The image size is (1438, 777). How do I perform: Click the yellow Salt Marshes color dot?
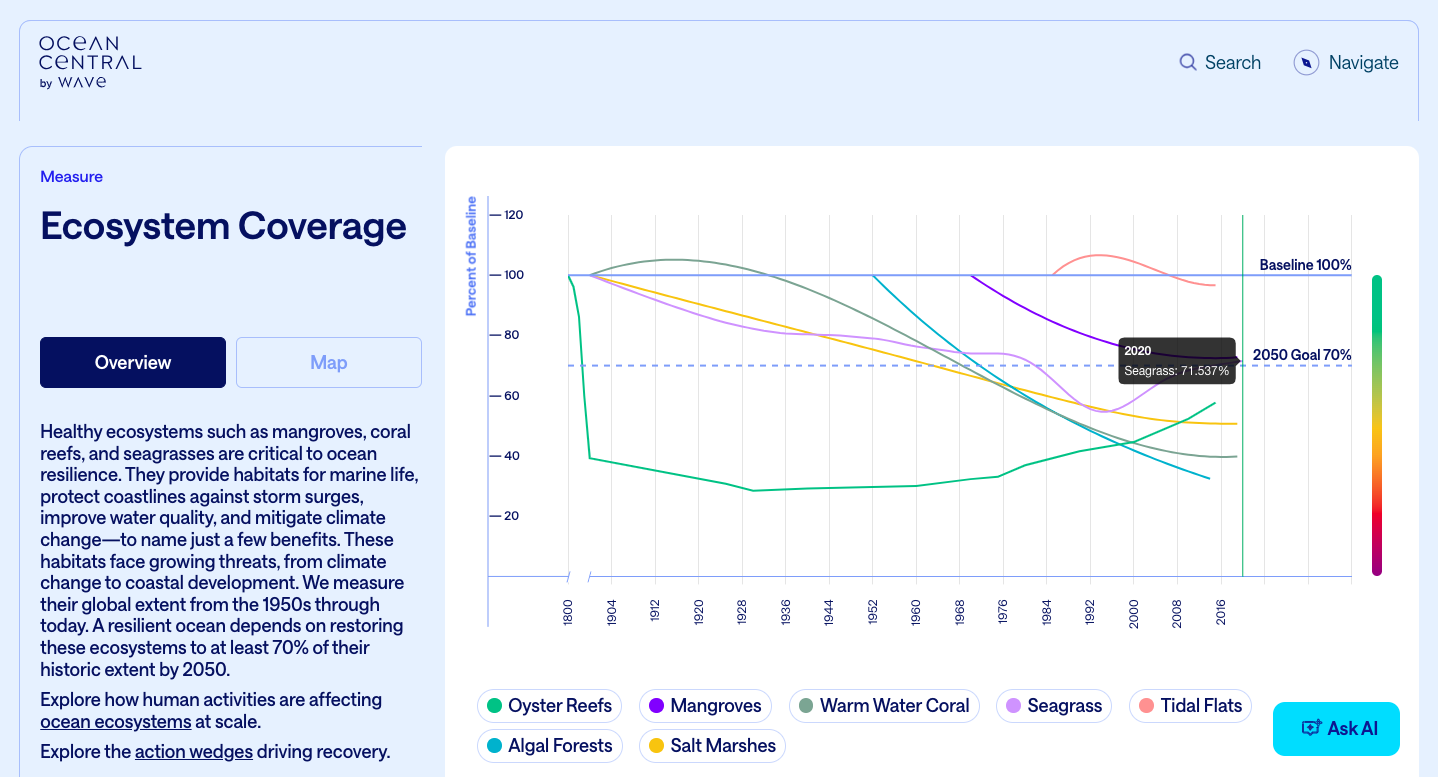point(656,746)
